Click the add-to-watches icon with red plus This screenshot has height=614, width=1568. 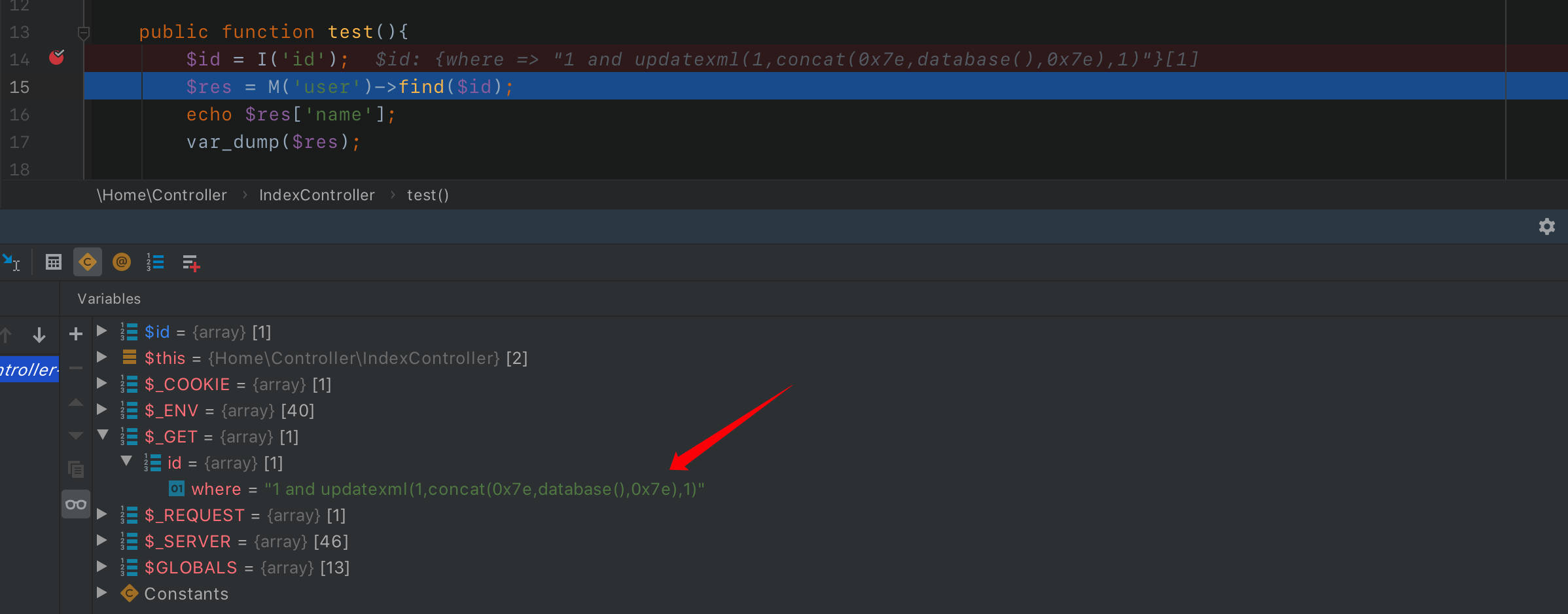tap(190, 262)
